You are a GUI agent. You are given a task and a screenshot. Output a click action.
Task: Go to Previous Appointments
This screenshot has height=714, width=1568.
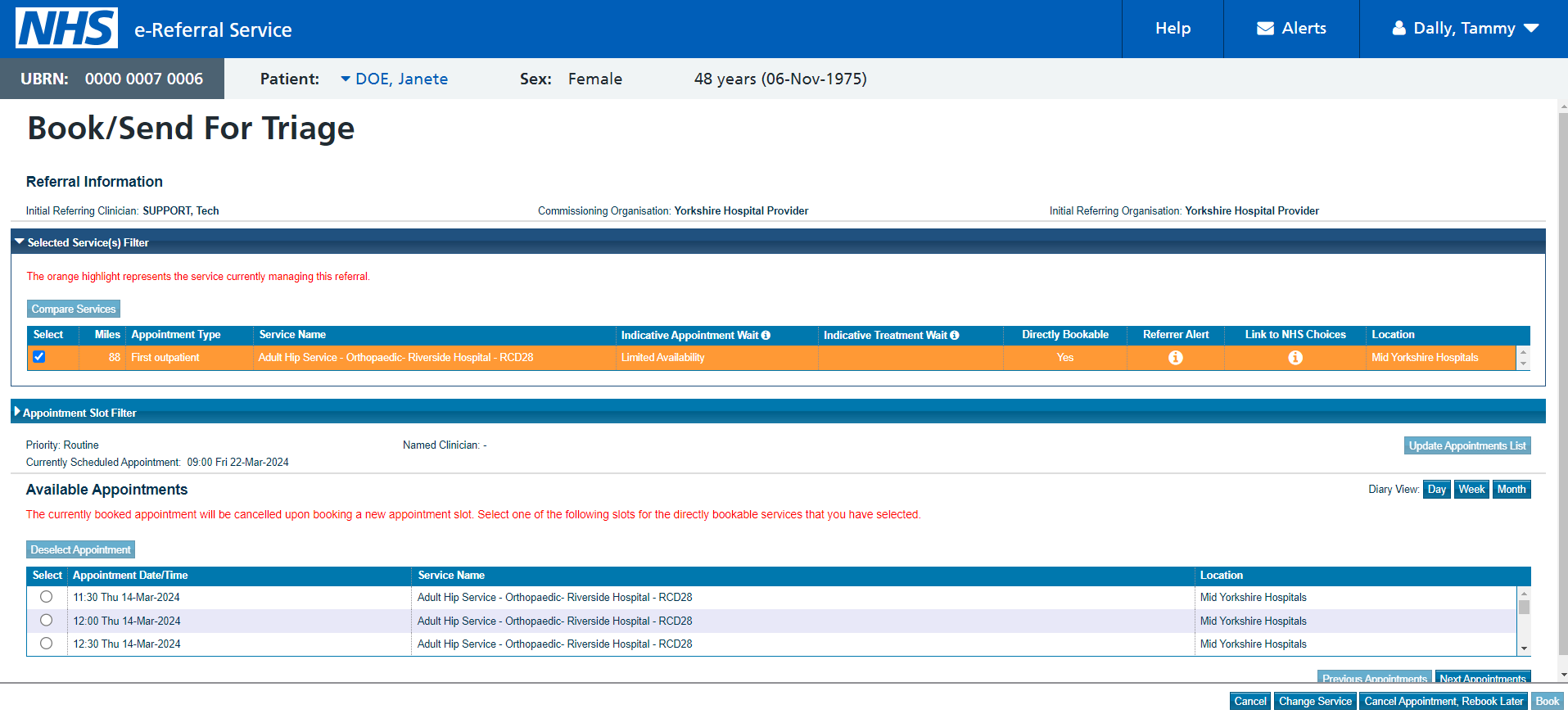click(x=1374, y=677)
